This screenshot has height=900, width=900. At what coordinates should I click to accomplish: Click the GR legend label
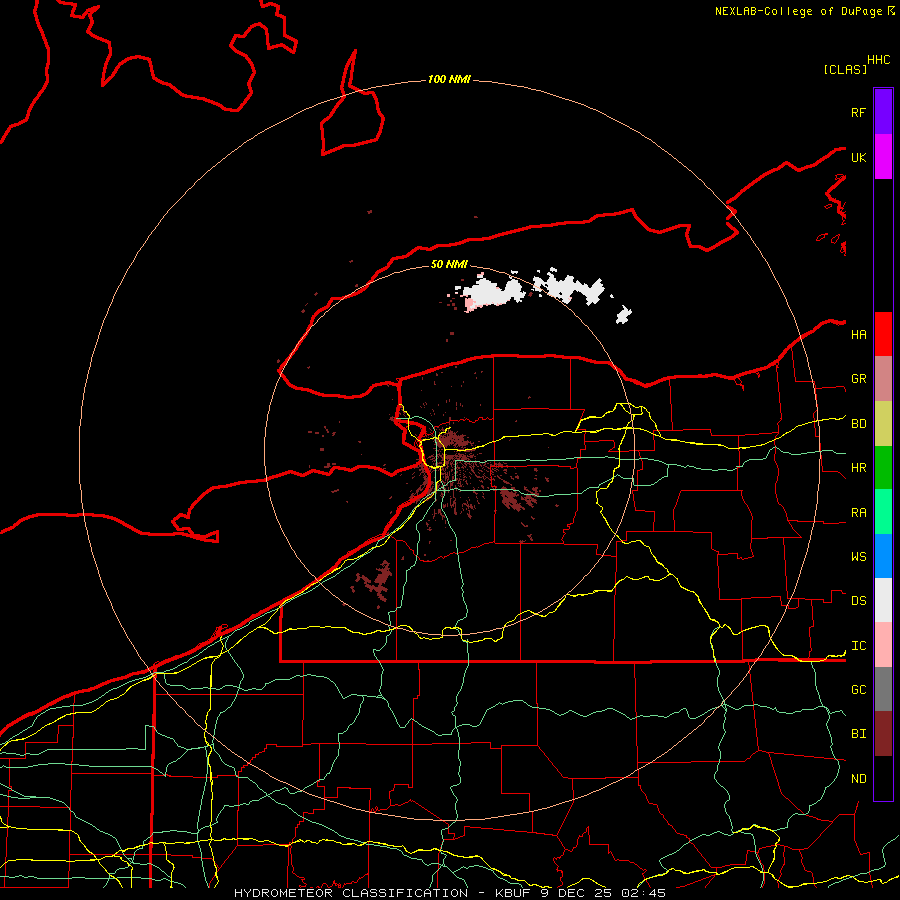[x=858, y=379]
